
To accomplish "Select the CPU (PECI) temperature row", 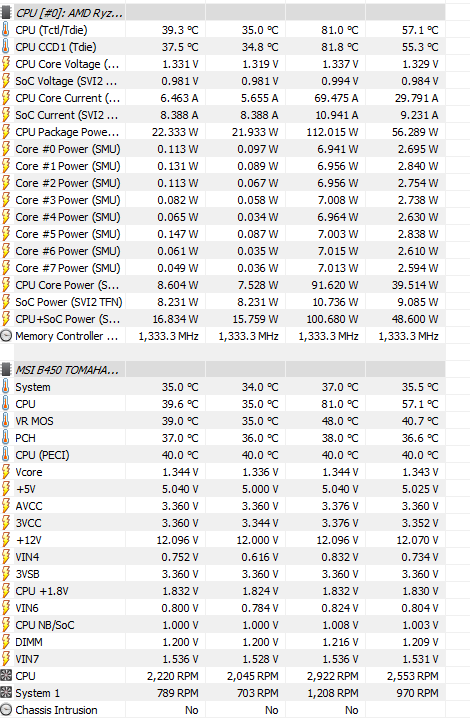I will pos(223,455).
